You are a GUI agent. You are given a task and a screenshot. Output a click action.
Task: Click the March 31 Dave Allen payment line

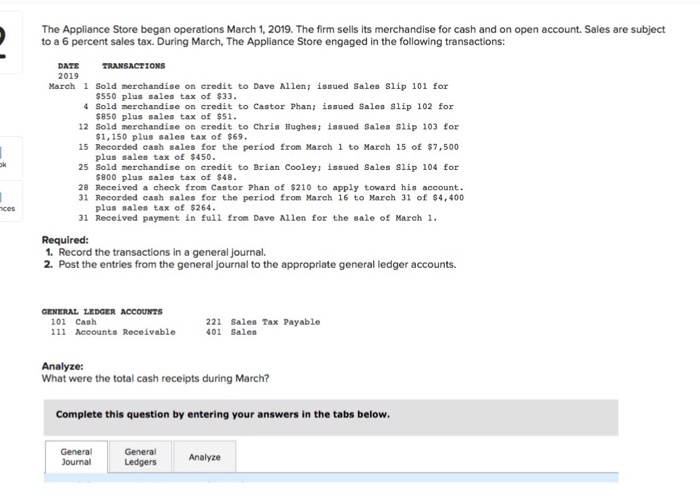258,218
